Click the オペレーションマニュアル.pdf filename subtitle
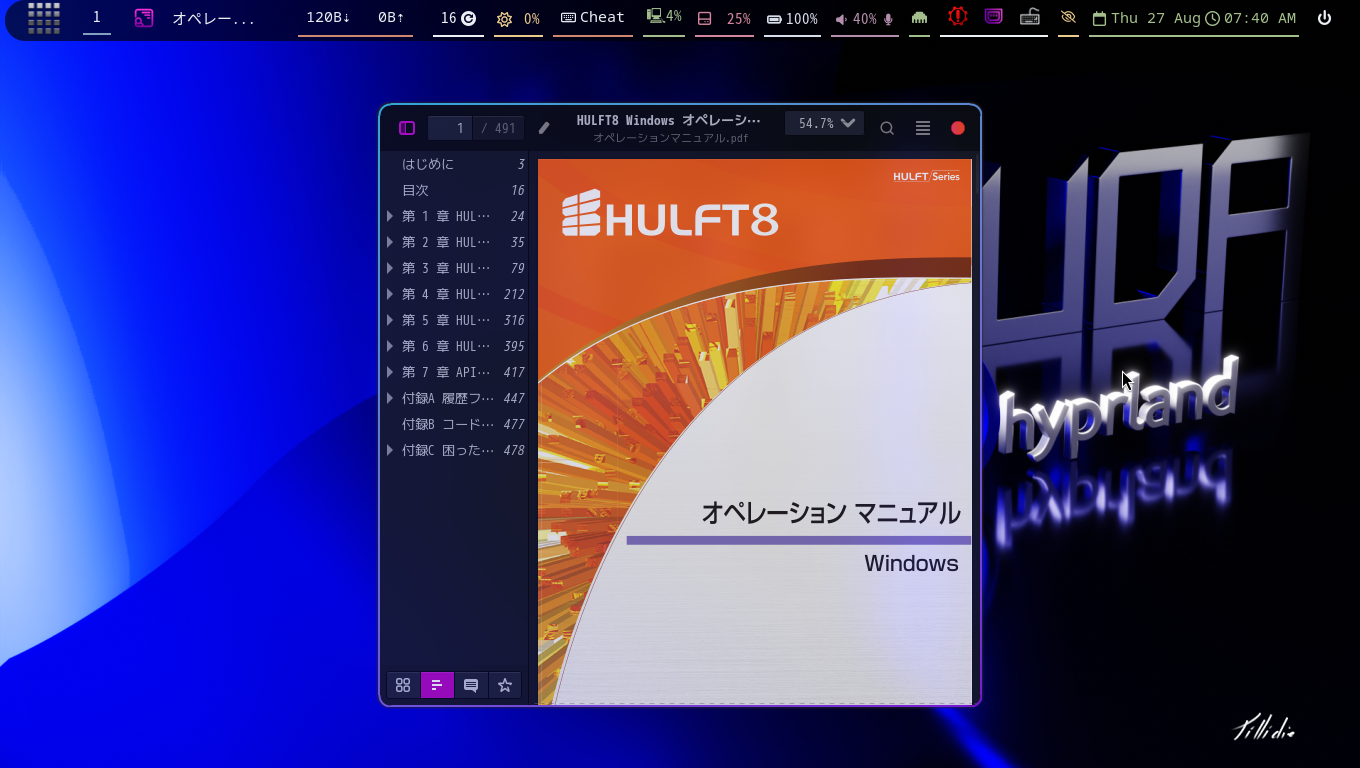Screen dimensions: 1360x768 pyautogui.click(x=671, y=138)
